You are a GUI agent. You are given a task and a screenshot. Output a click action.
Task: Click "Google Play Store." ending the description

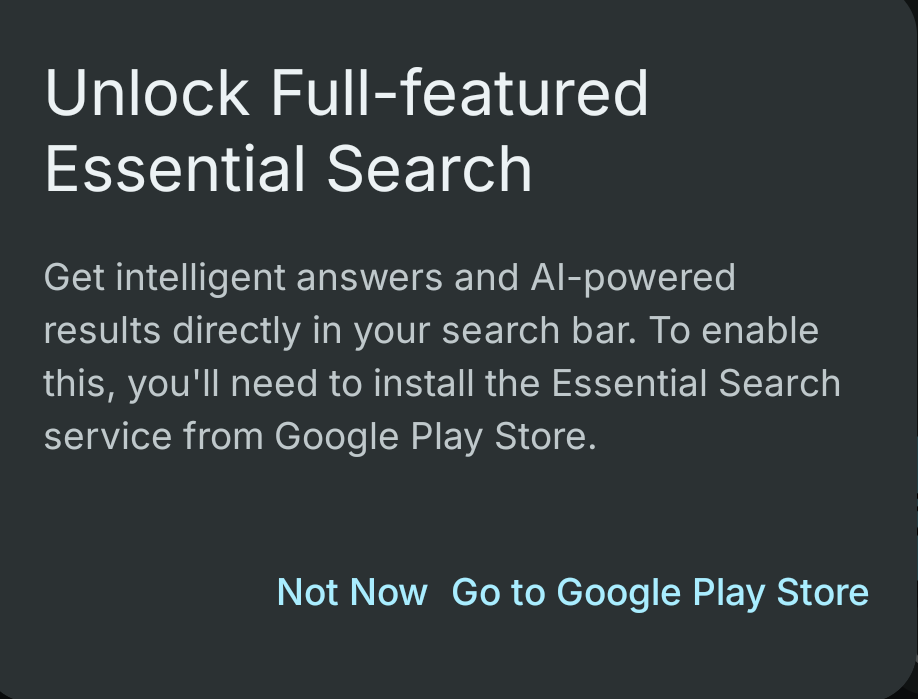[435, 436]
